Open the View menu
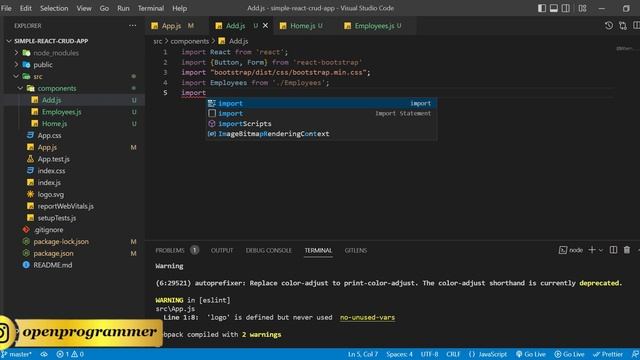Viewport: 640px width, 360px height. tap(84, 8)
